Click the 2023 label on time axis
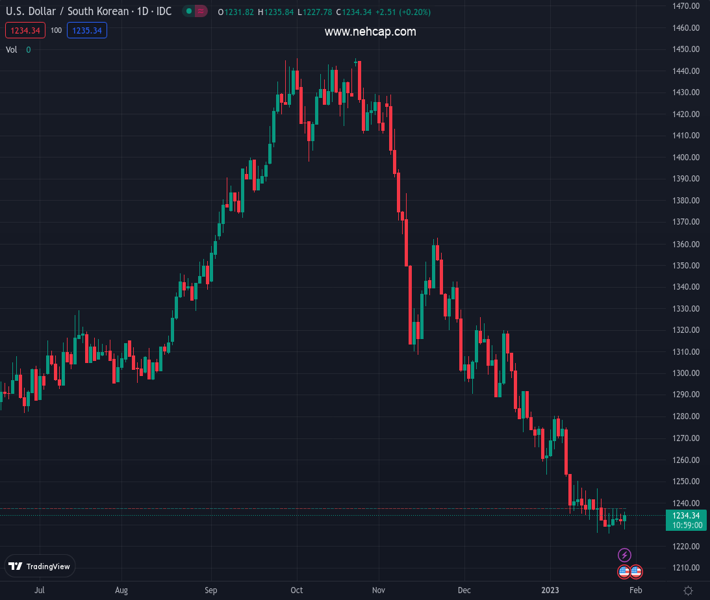This screenshot has width=710, height=600. point(552,591)
